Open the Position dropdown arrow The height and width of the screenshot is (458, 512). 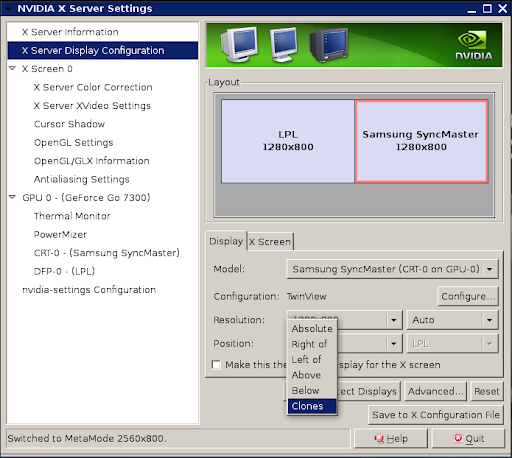click(x=394, y=343)
